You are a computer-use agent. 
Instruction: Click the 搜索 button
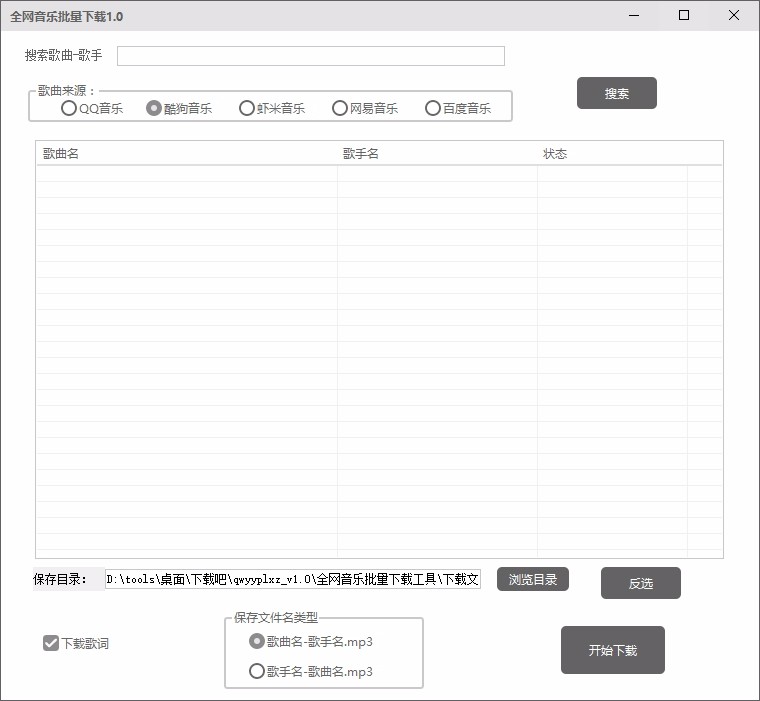click(617, 93)
